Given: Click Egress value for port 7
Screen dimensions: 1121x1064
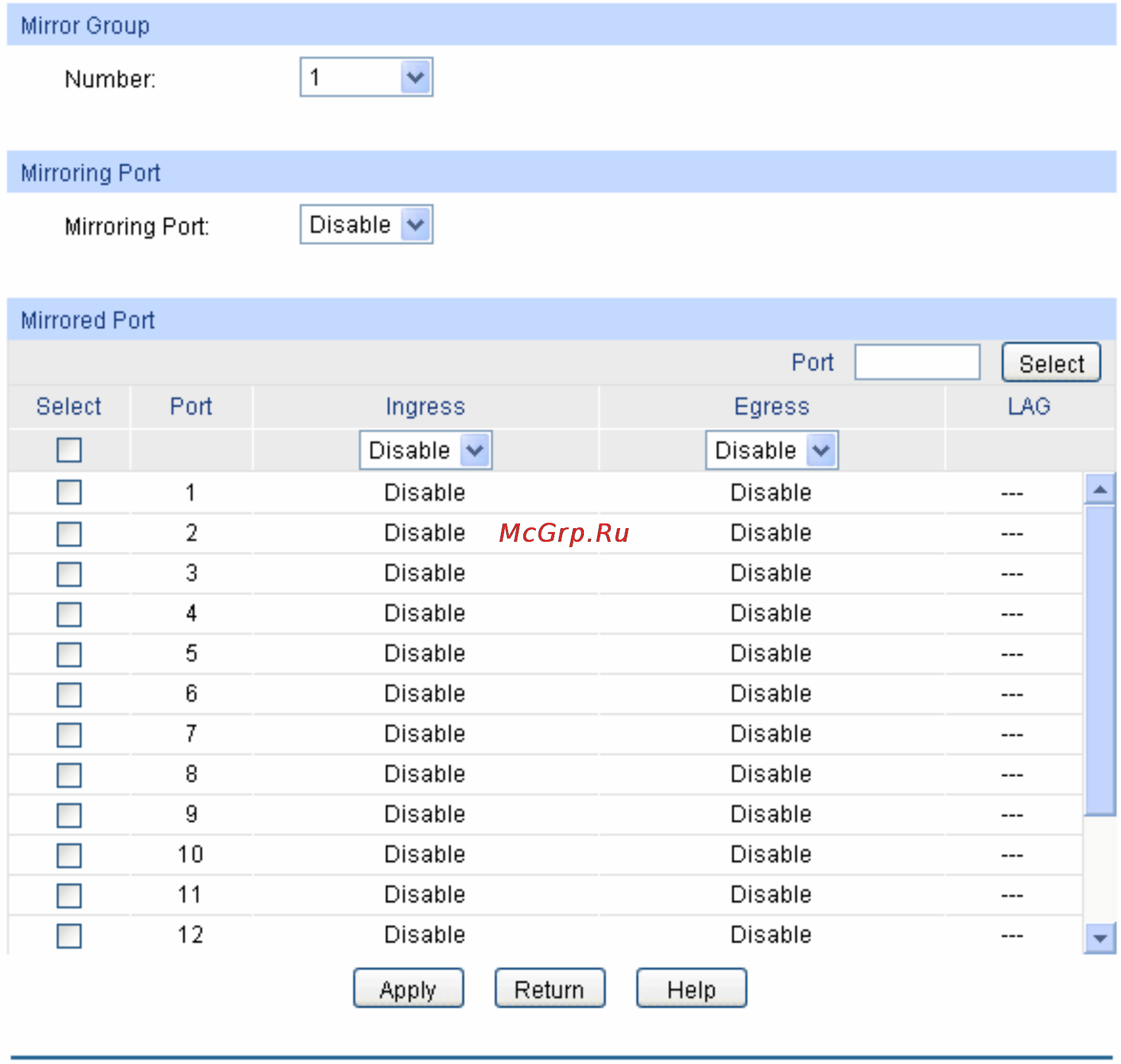Looking at the screenshot, I should coord(771,733).
